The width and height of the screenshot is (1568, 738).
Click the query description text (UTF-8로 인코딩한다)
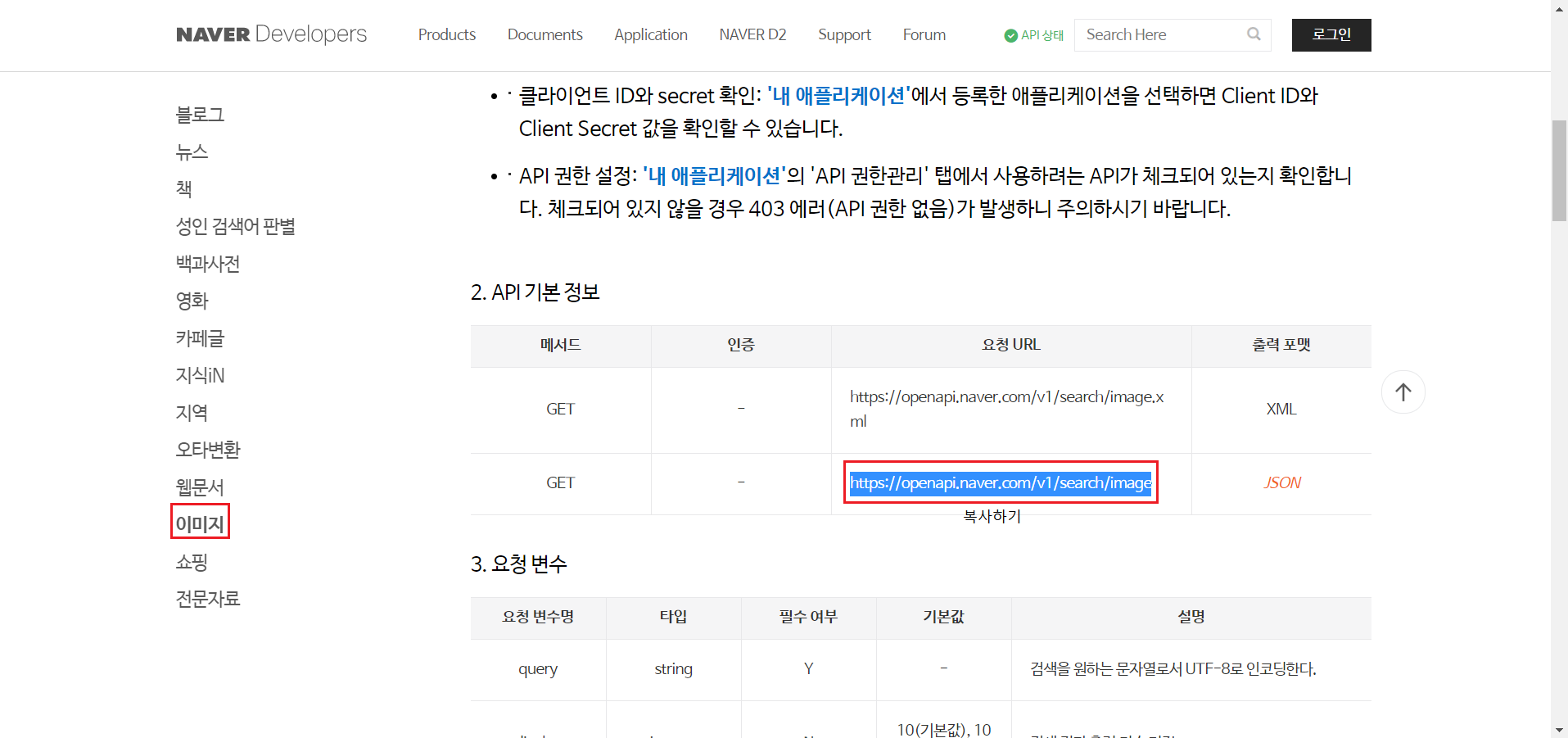click(x=1173, y=669)
